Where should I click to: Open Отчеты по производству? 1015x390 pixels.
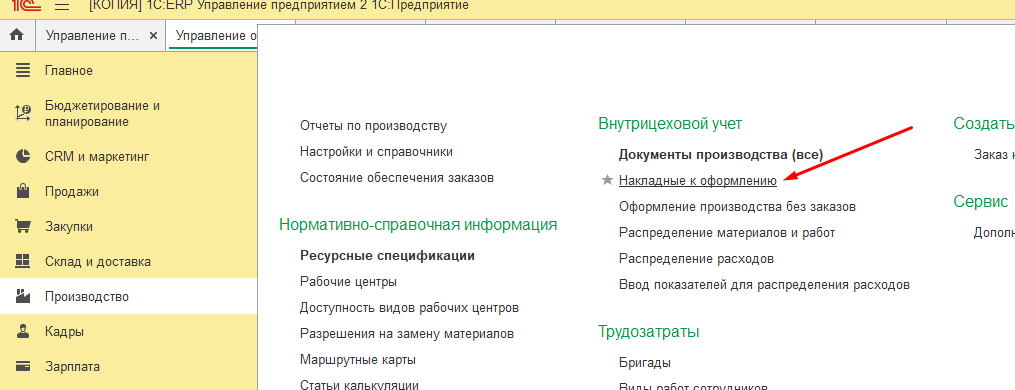(374, 126)
